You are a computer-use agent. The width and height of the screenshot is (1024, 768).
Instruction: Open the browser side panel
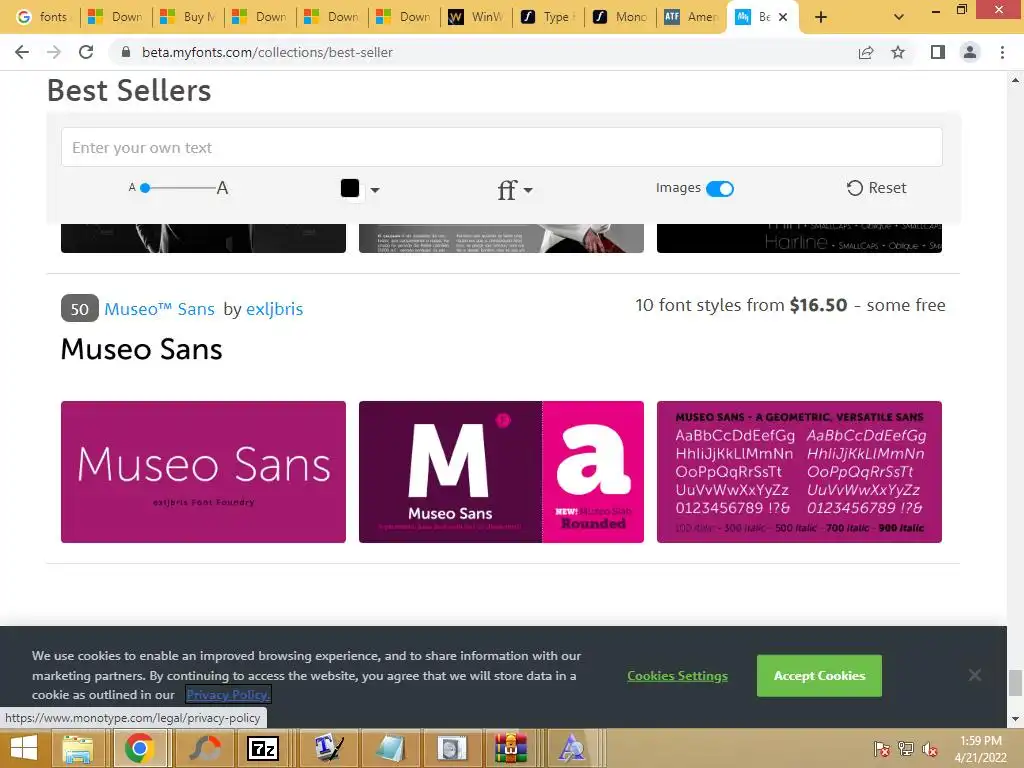(938, 52)
